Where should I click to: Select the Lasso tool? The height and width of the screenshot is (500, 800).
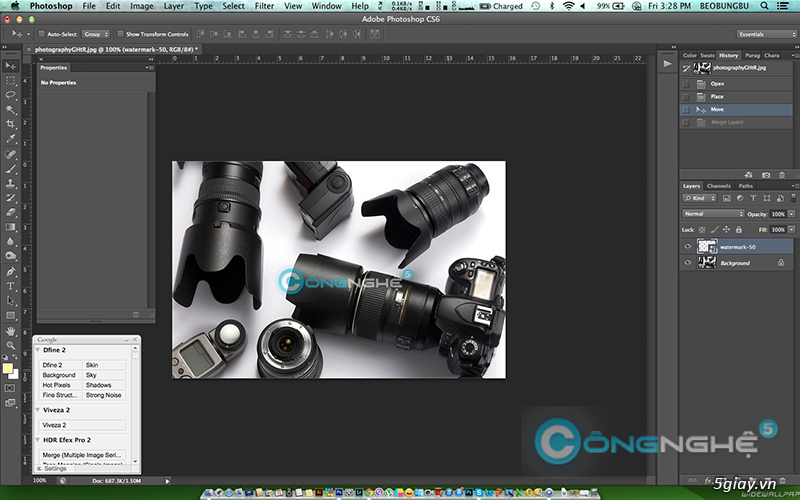10,94
